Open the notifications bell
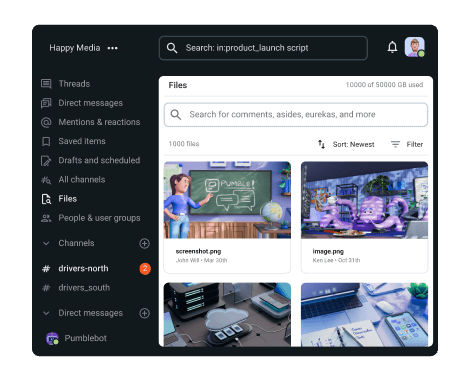Screen dimensions: 470x381 tap(392, 47)
